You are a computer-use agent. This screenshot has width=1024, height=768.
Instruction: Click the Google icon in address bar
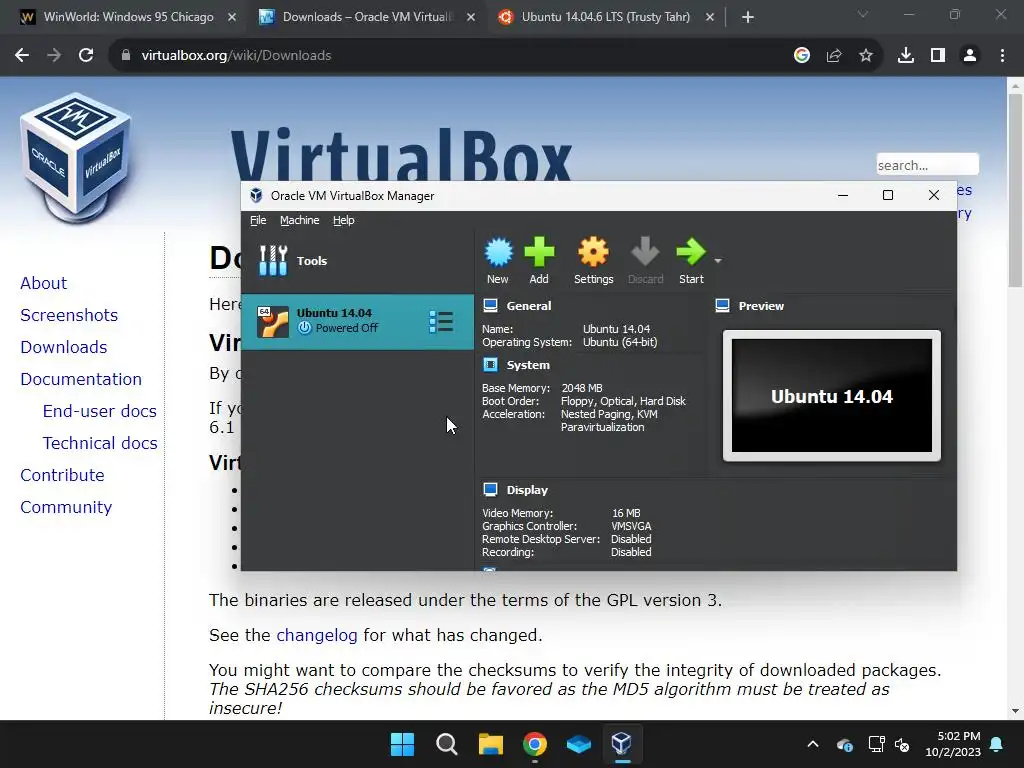click(801, 56)
